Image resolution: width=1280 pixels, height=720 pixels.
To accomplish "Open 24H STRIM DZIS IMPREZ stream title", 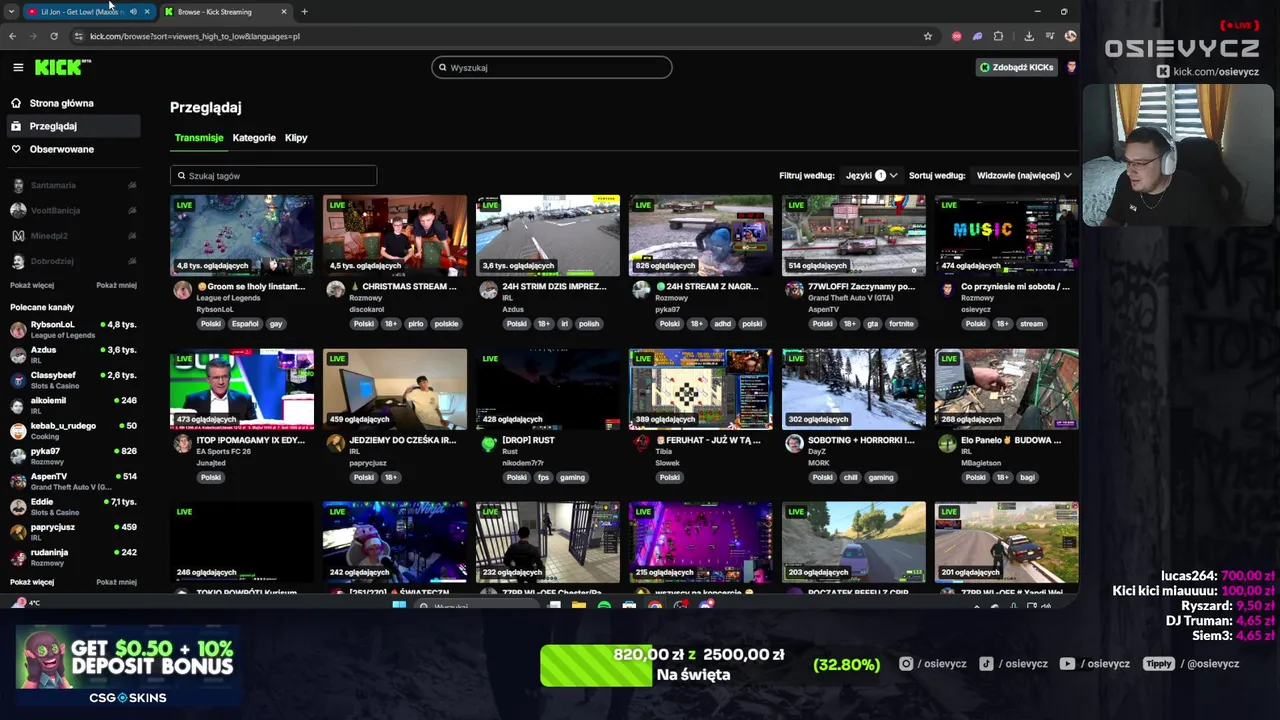I will [554, 287].
